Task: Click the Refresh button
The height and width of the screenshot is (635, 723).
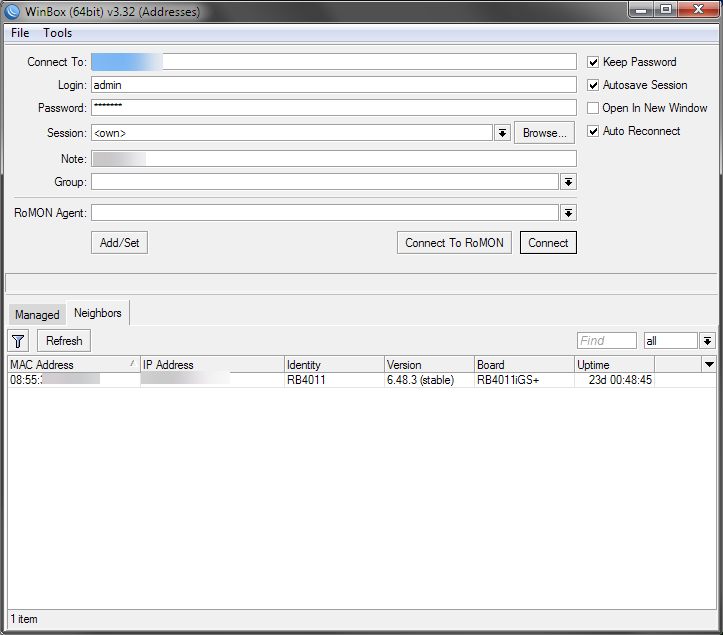Action: (x=64, y=341)
